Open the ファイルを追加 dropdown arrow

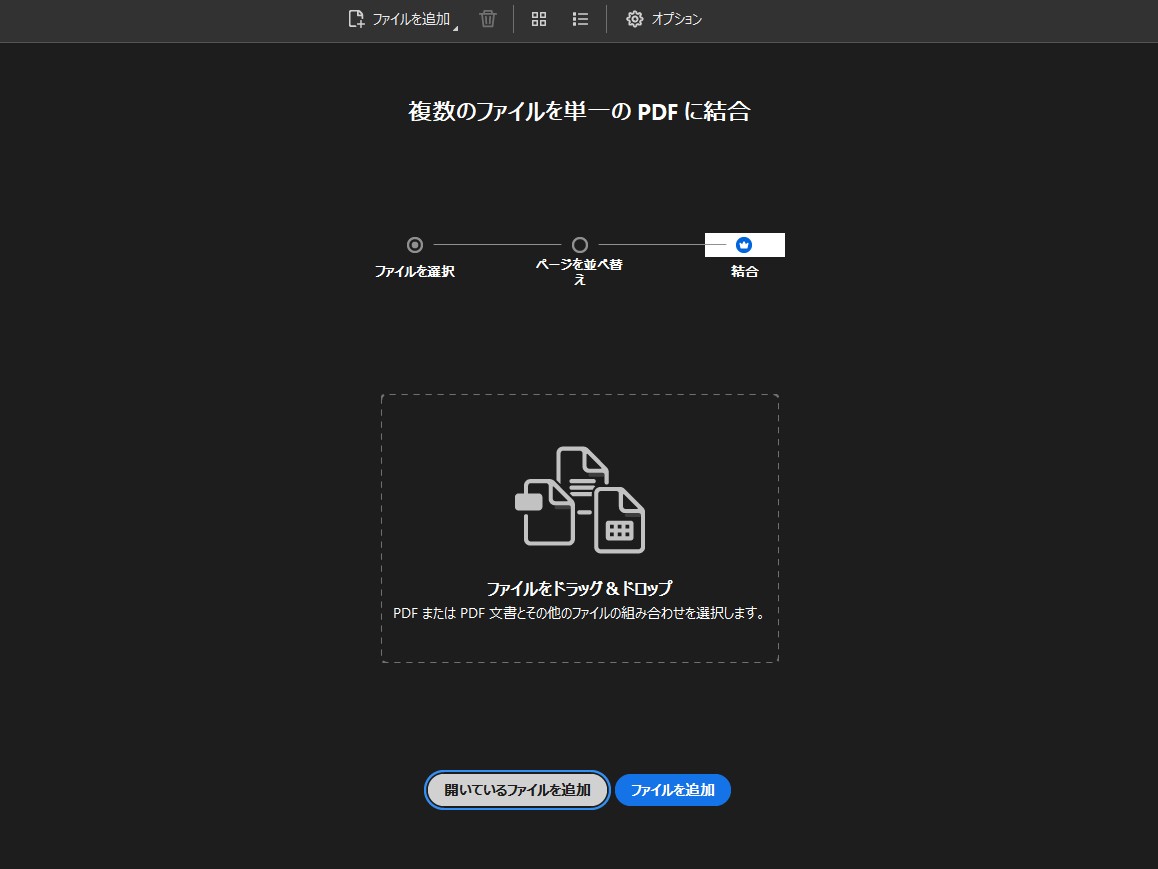[x=456, y=28]
